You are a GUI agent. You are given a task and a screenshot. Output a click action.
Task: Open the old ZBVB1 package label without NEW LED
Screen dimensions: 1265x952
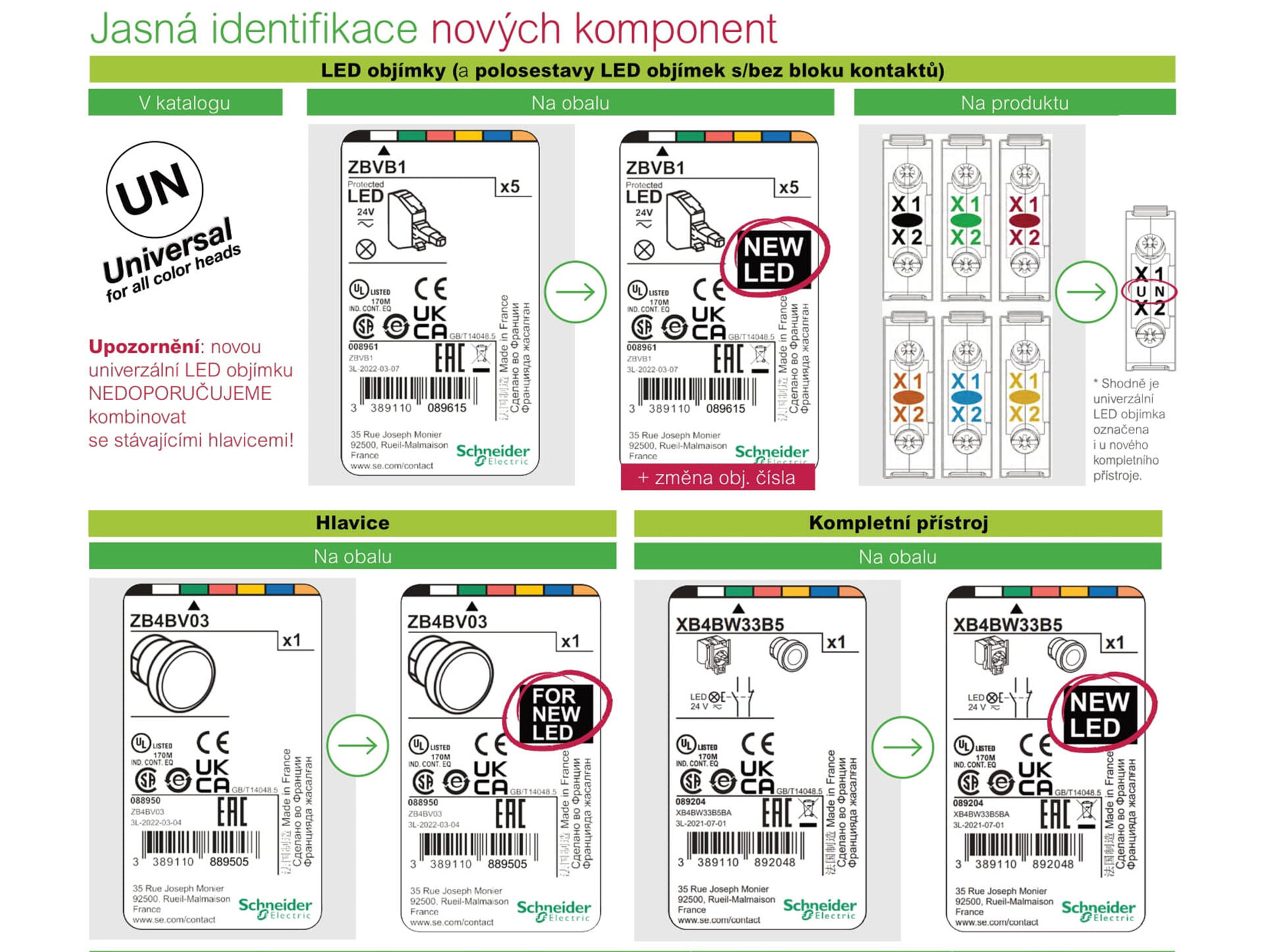(440, 303)
